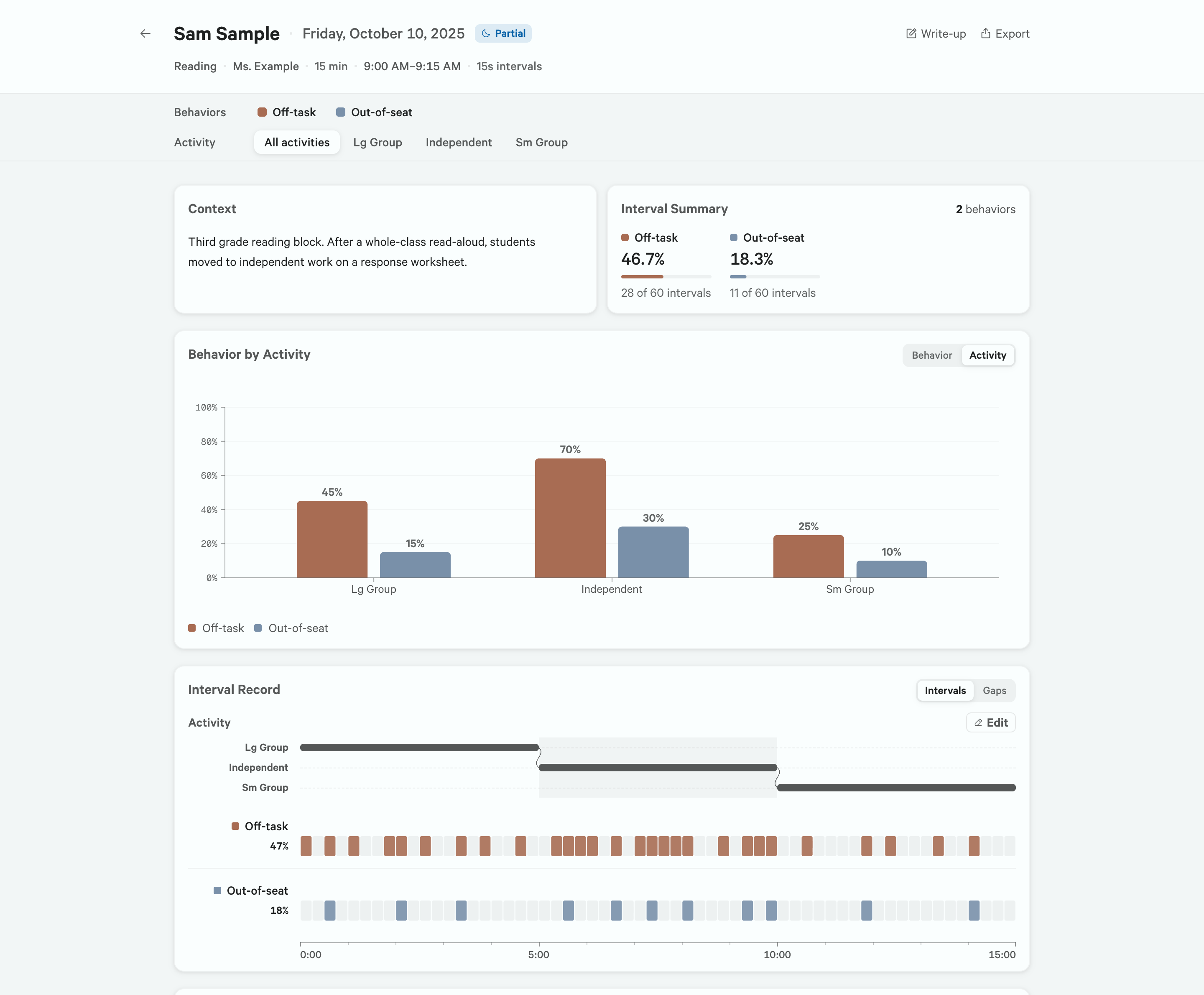Click the '15s intervals' header text
Image resolution: width=1204 pixels, height=995 pixels.
(x=509, y=66)
